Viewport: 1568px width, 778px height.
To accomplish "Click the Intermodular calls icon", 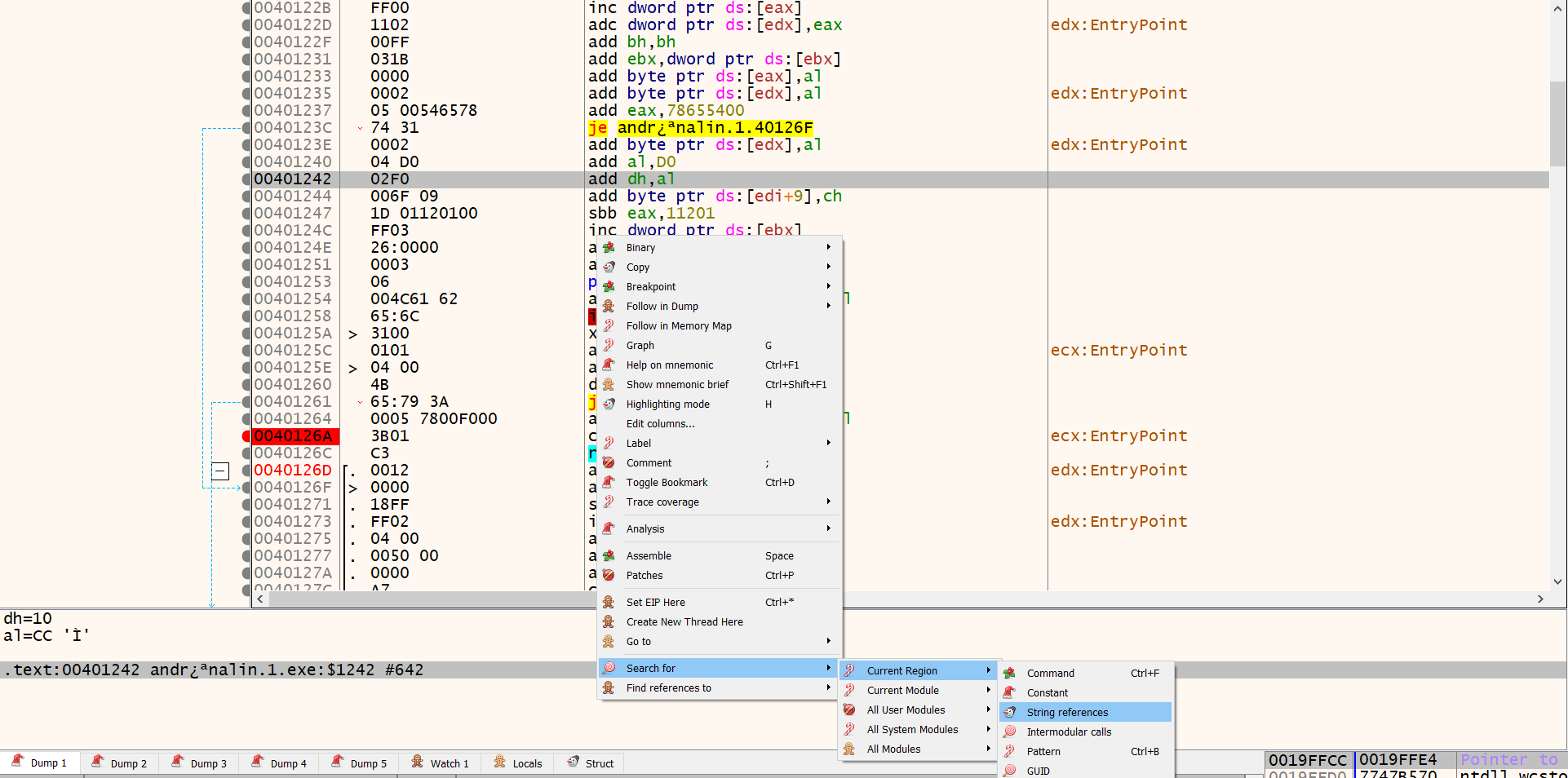I will point(1009,732).
